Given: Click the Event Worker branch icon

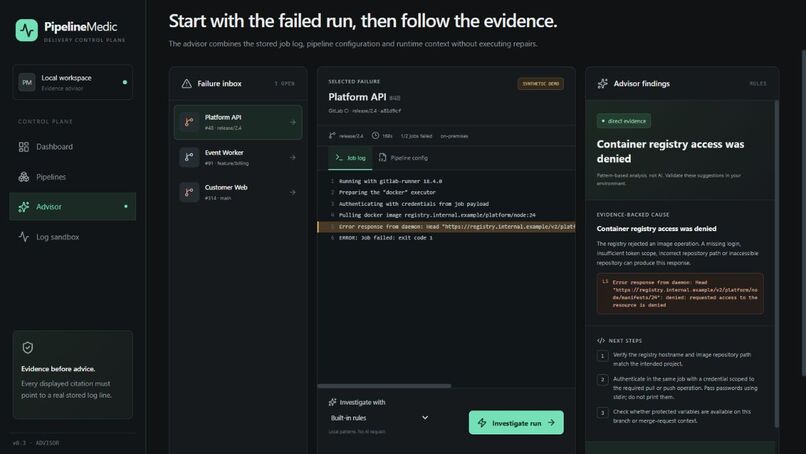Looking at the screenshot, I should pyautogui.click(x=189, y=157).
